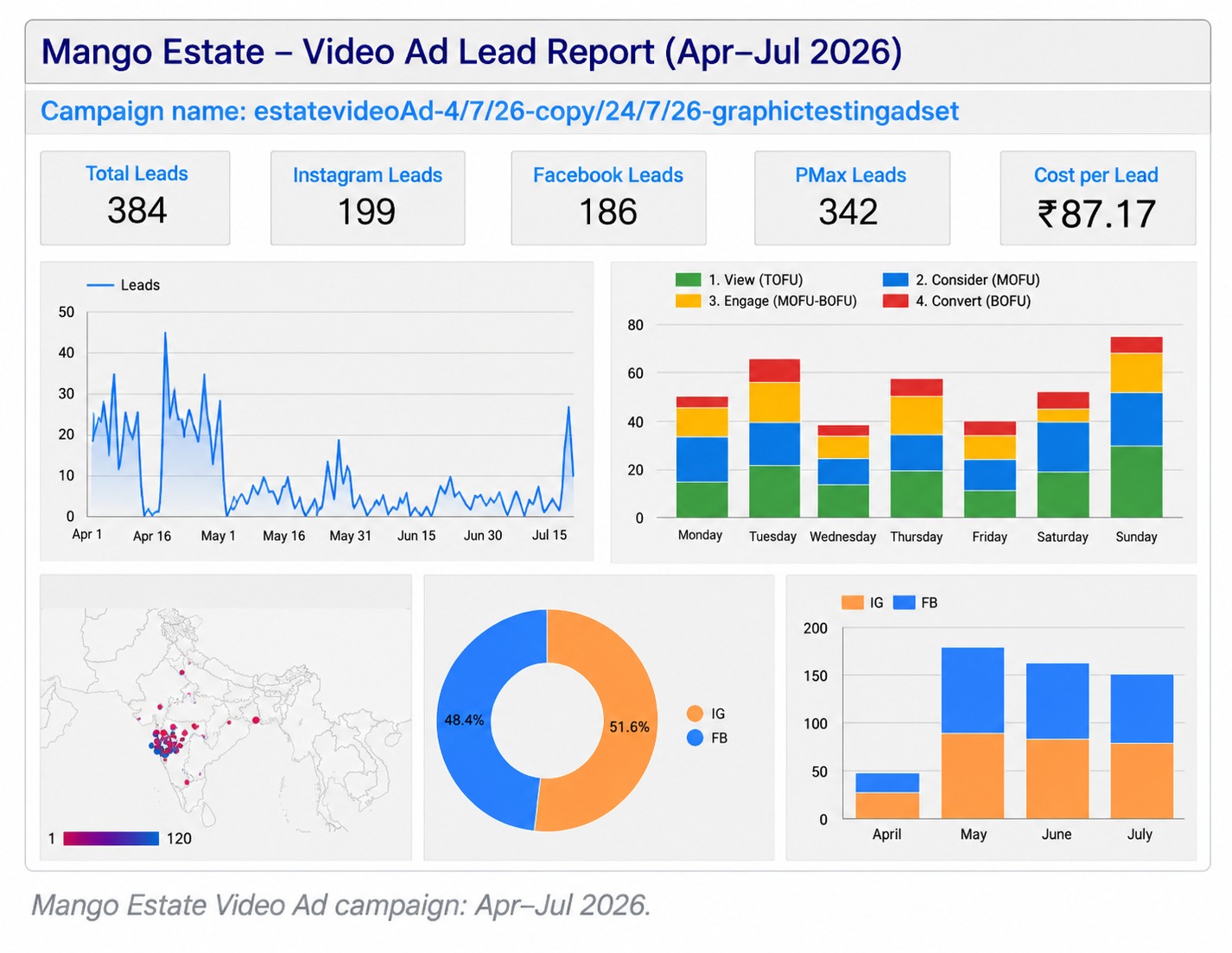Click the Wednesday stacked bar
Image resolution: width=1232 pixels, height=953 pixels.
pos(843,471)
